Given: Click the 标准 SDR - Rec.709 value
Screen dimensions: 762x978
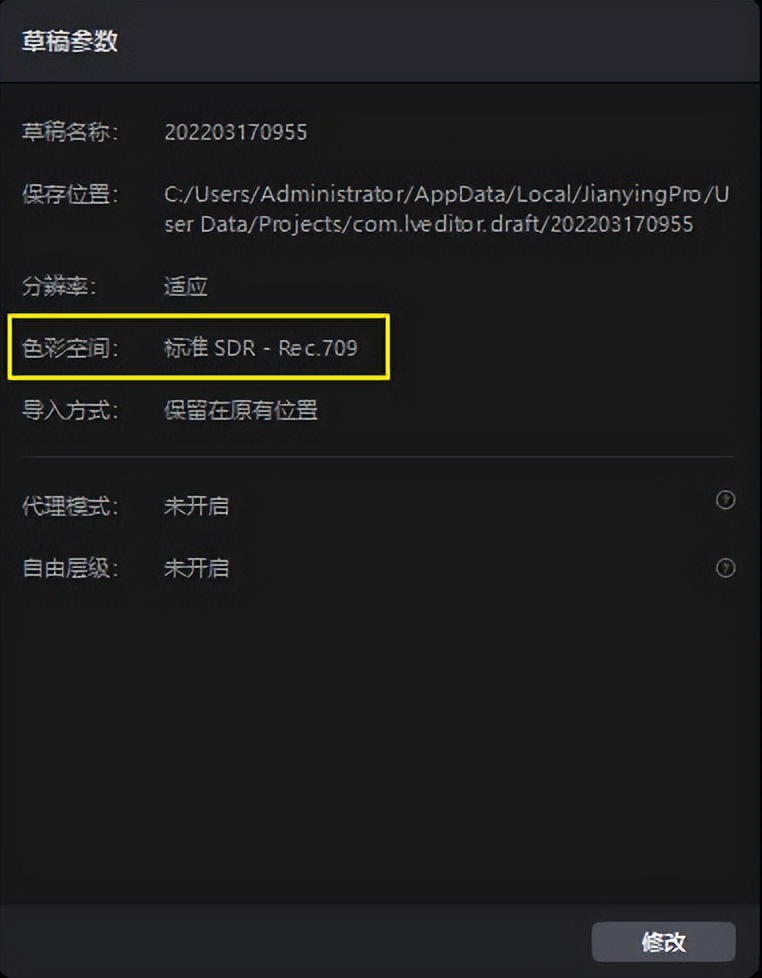Looking at the screenshot, I should tap(261, 347).
